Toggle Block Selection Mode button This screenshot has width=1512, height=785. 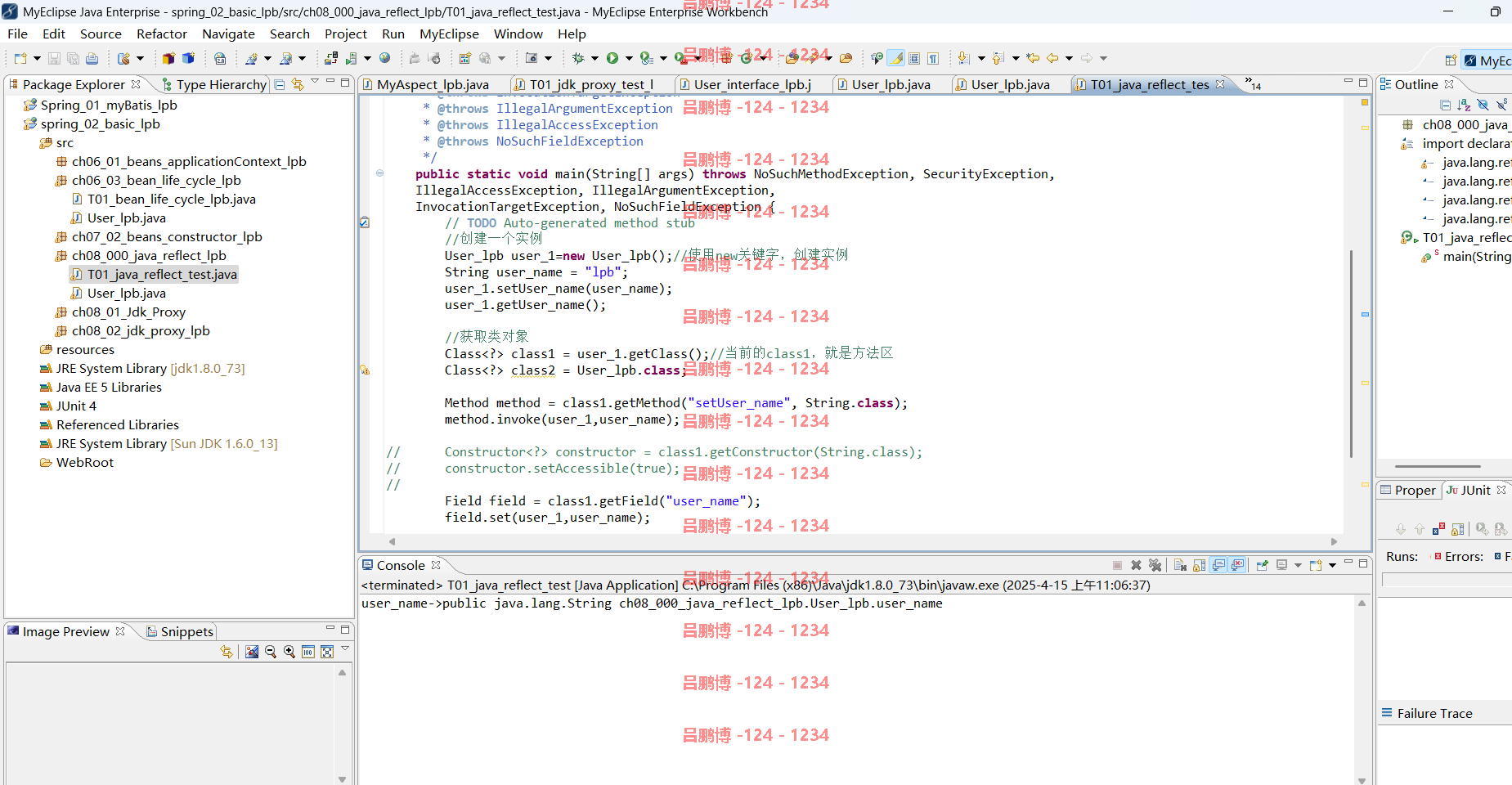pyautogui.click(x=914, y=58)
